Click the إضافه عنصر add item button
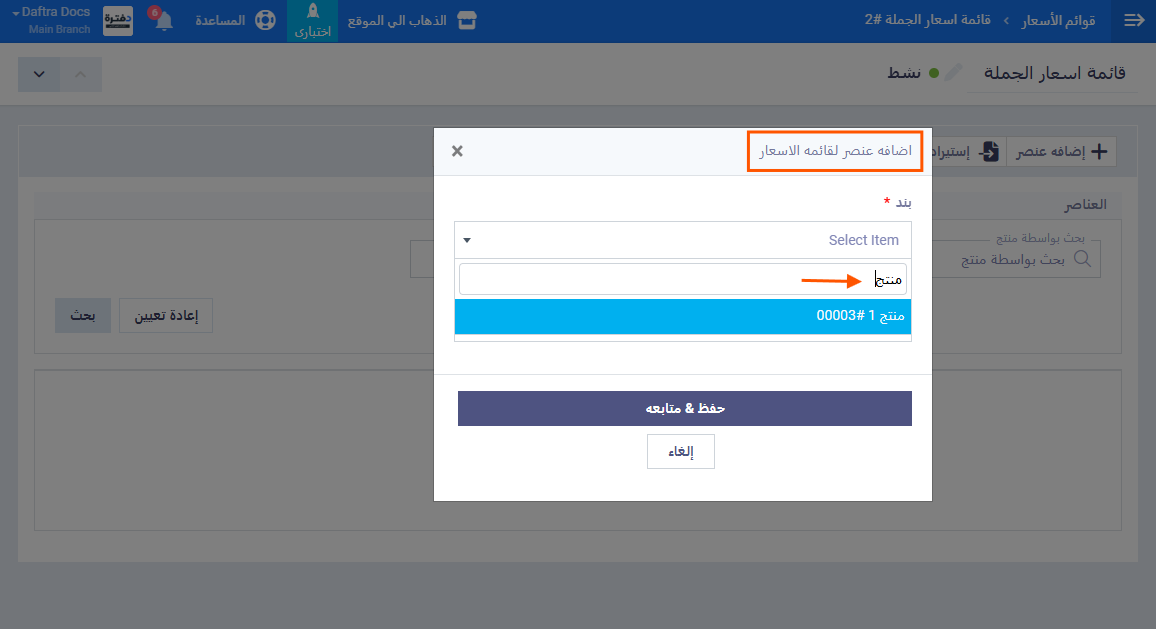 tap(1062, 152)
